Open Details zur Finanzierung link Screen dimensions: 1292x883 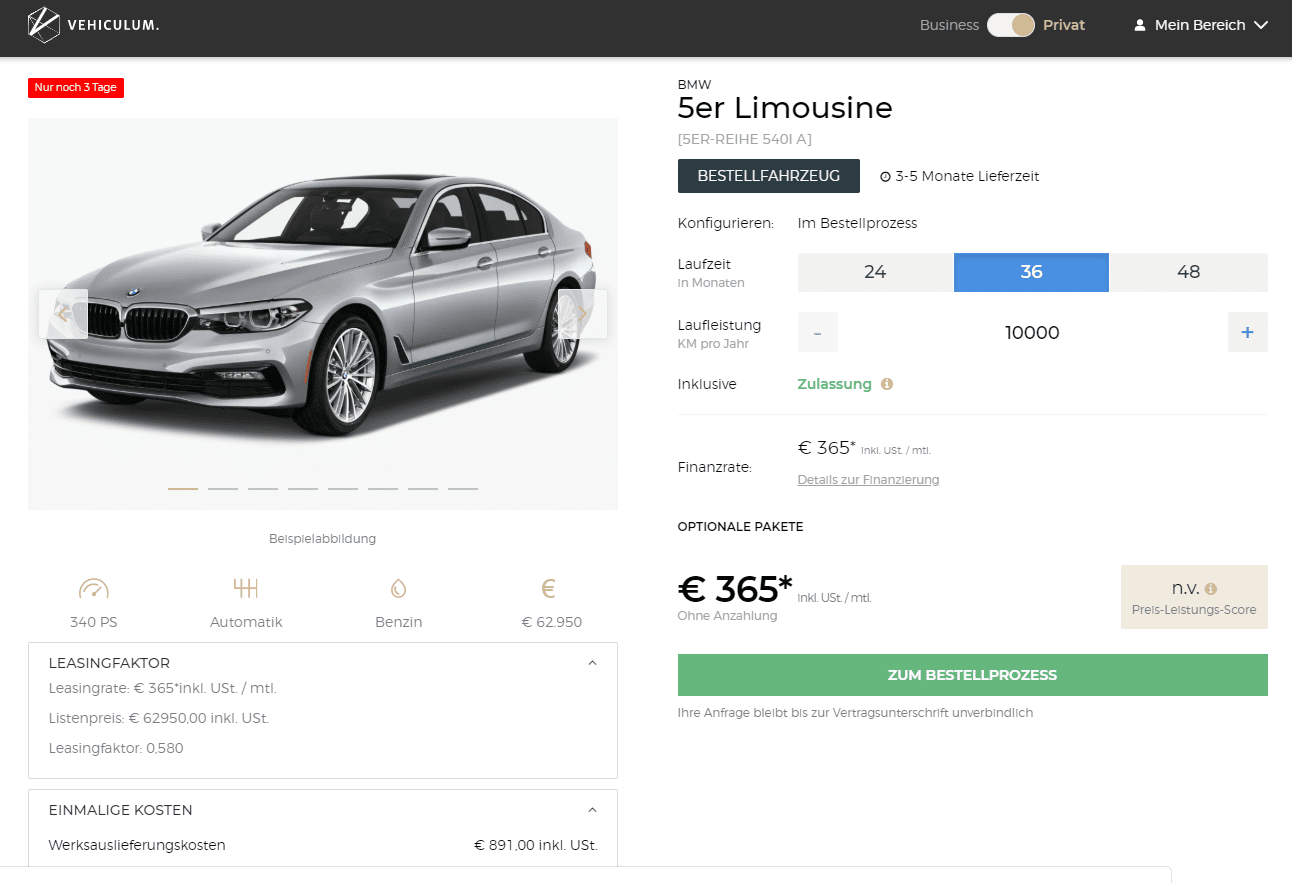coord(868,480)
